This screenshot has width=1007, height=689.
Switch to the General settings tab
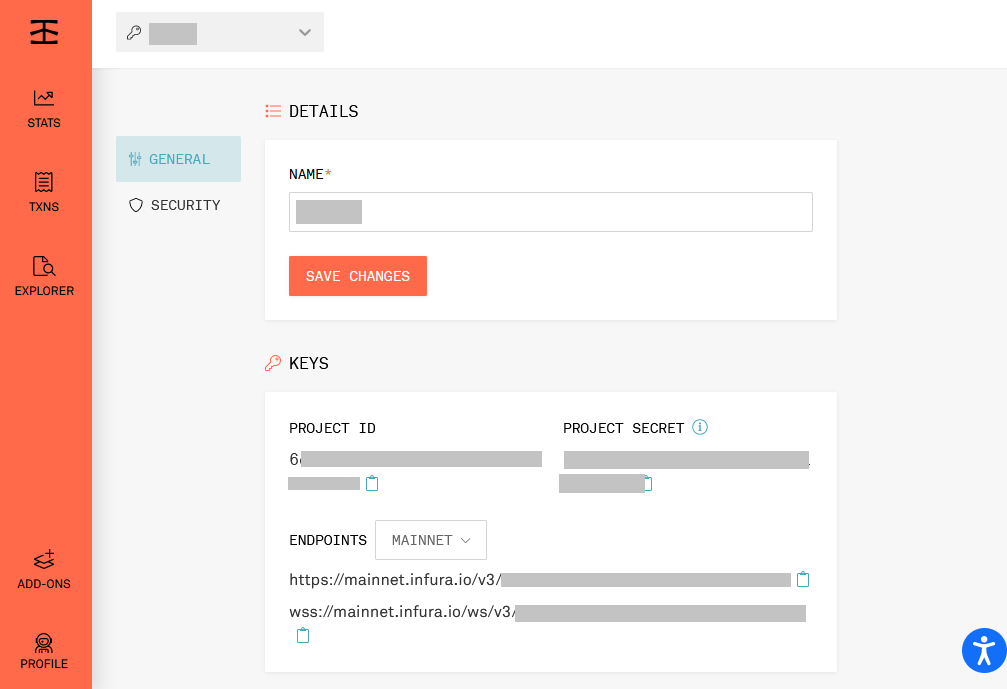pos(178,159)
